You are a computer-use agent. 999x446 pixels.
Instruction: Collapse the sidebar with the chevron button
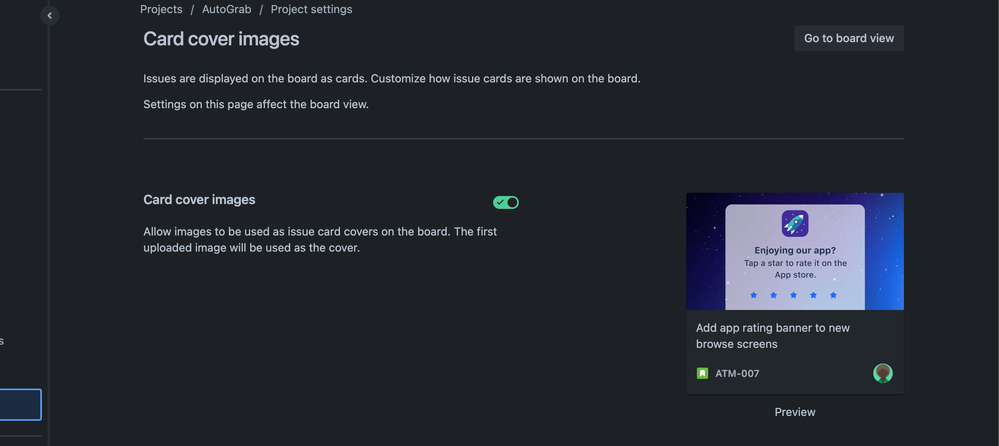50,15
